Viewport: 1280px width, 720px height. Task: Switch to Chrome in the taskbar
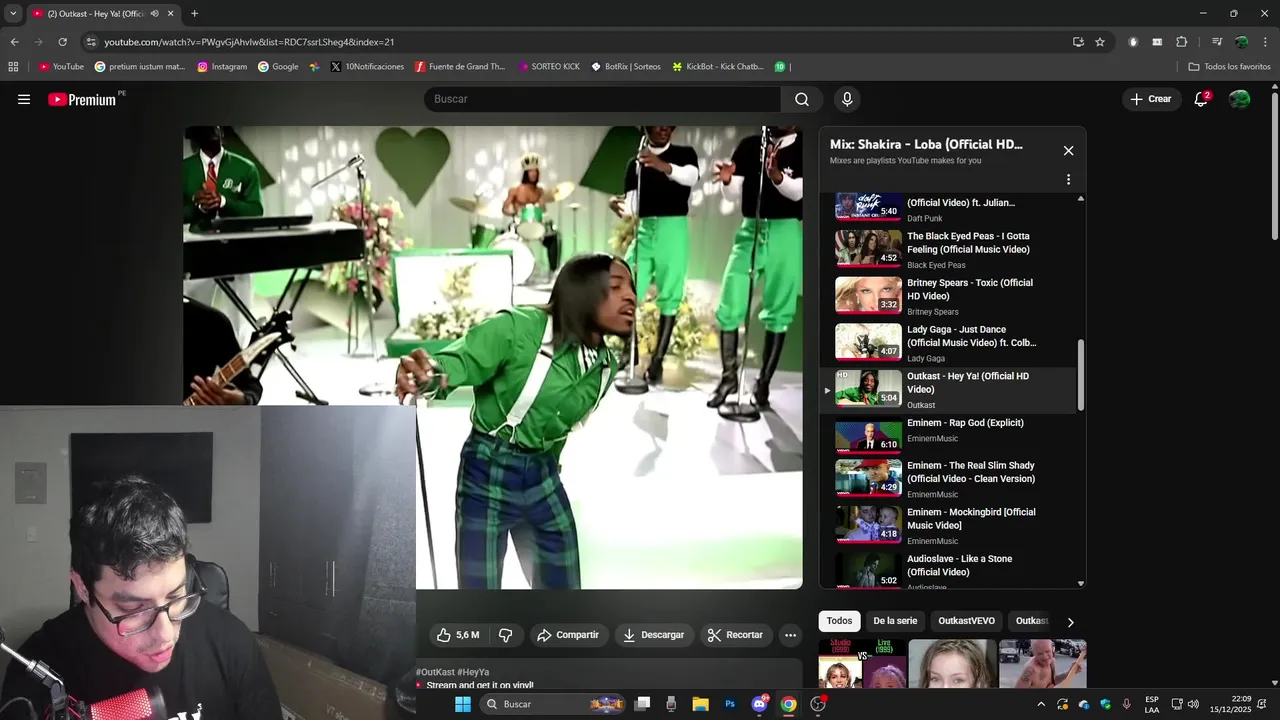(x=788, y=704)
